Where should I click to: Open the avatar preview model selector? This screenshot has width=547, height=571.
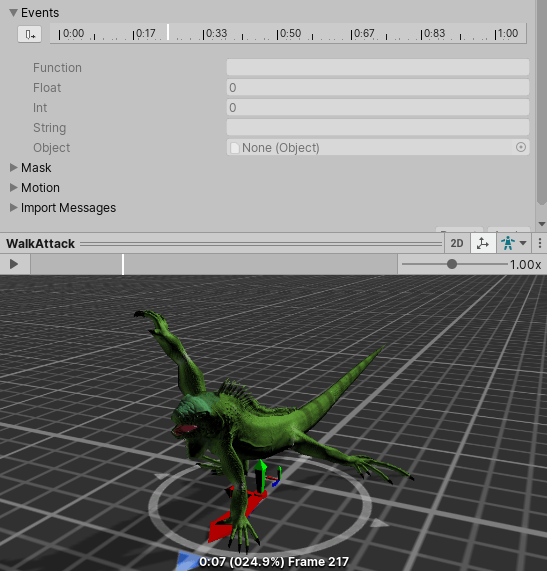pos(508,243)
